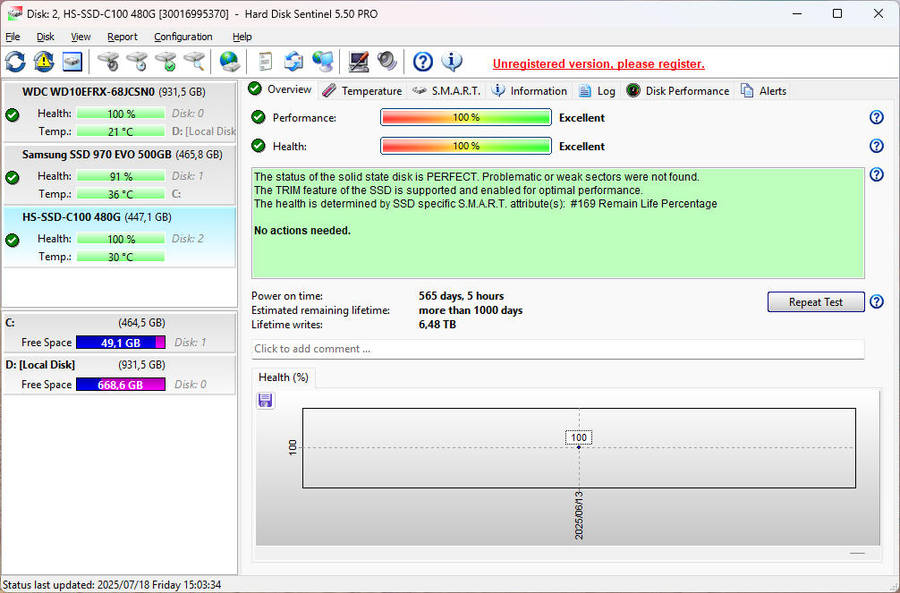Save the Health graph using the floppy icon

pyautogui.click(x=264, y=399)
